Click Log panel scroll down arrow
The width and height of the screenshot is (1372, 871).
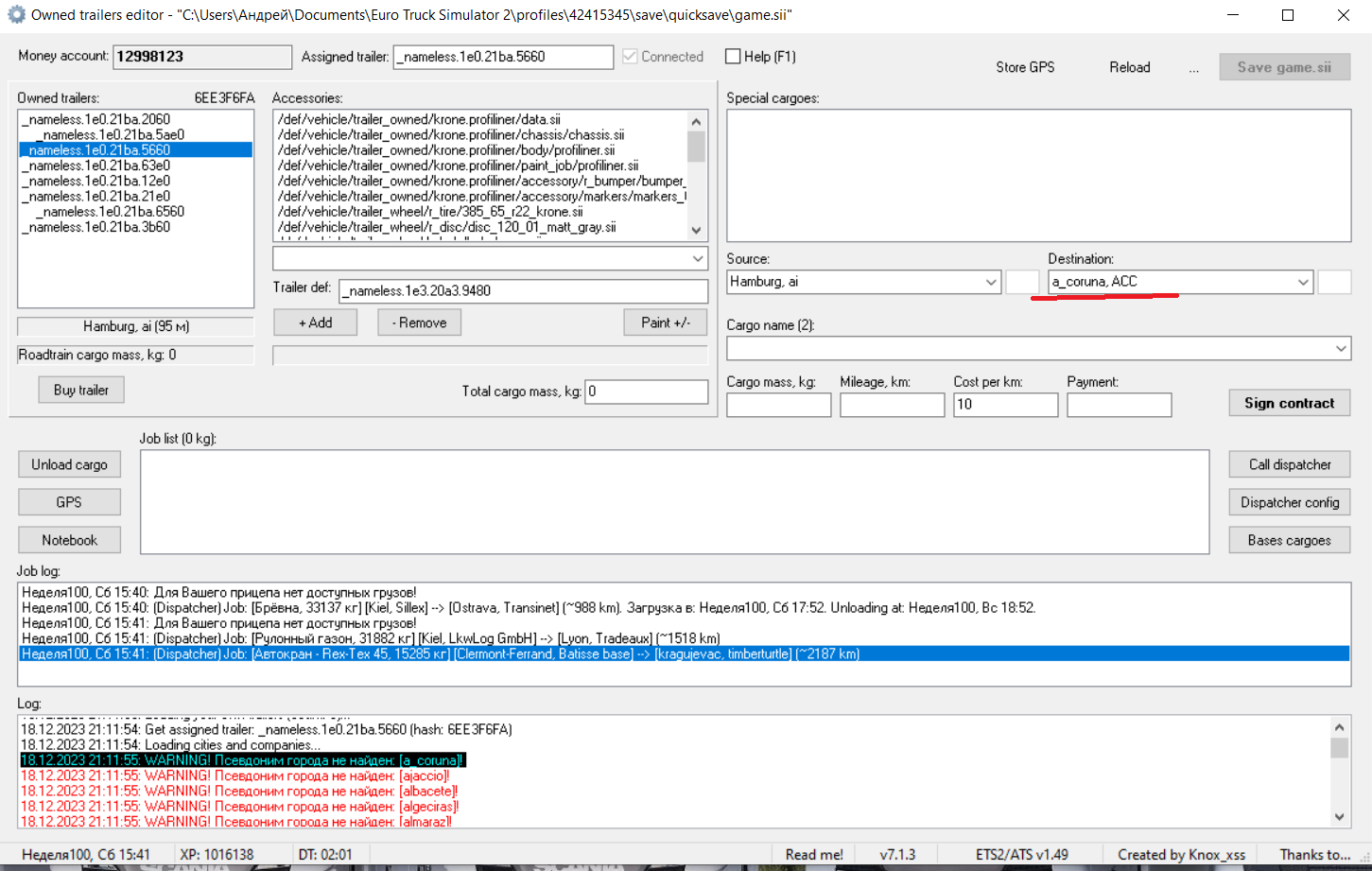[1339, 817]
